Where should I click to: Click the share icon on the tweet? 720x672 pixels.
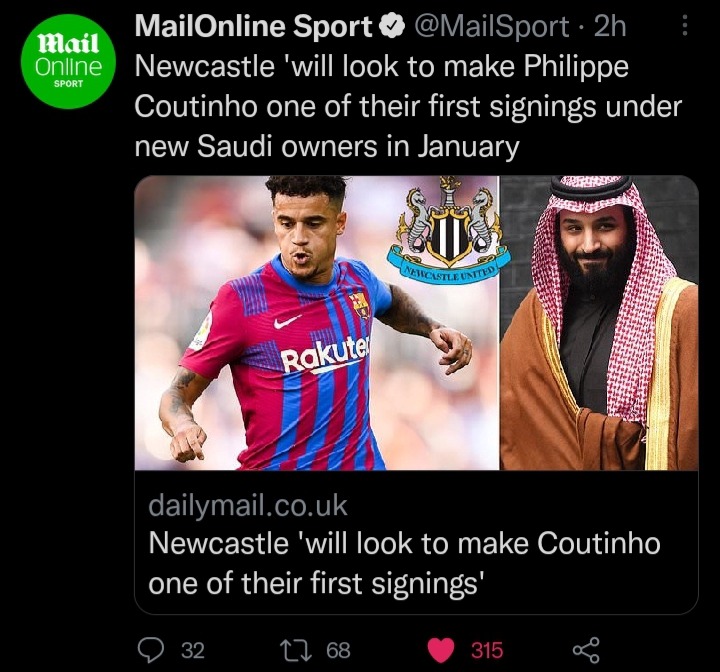click(x=586, y=650)
